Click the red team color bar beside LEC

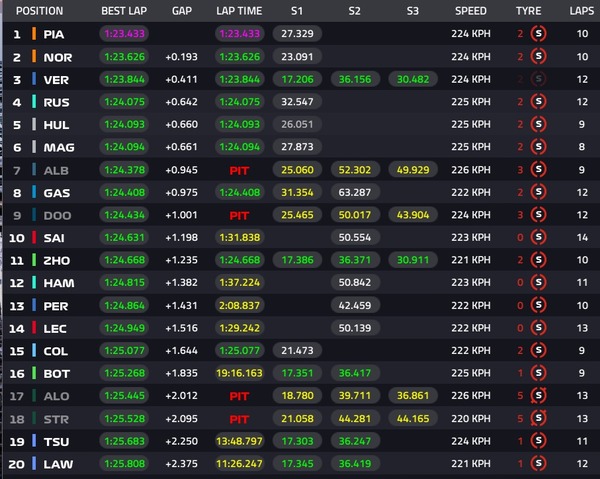click(35, 328)
